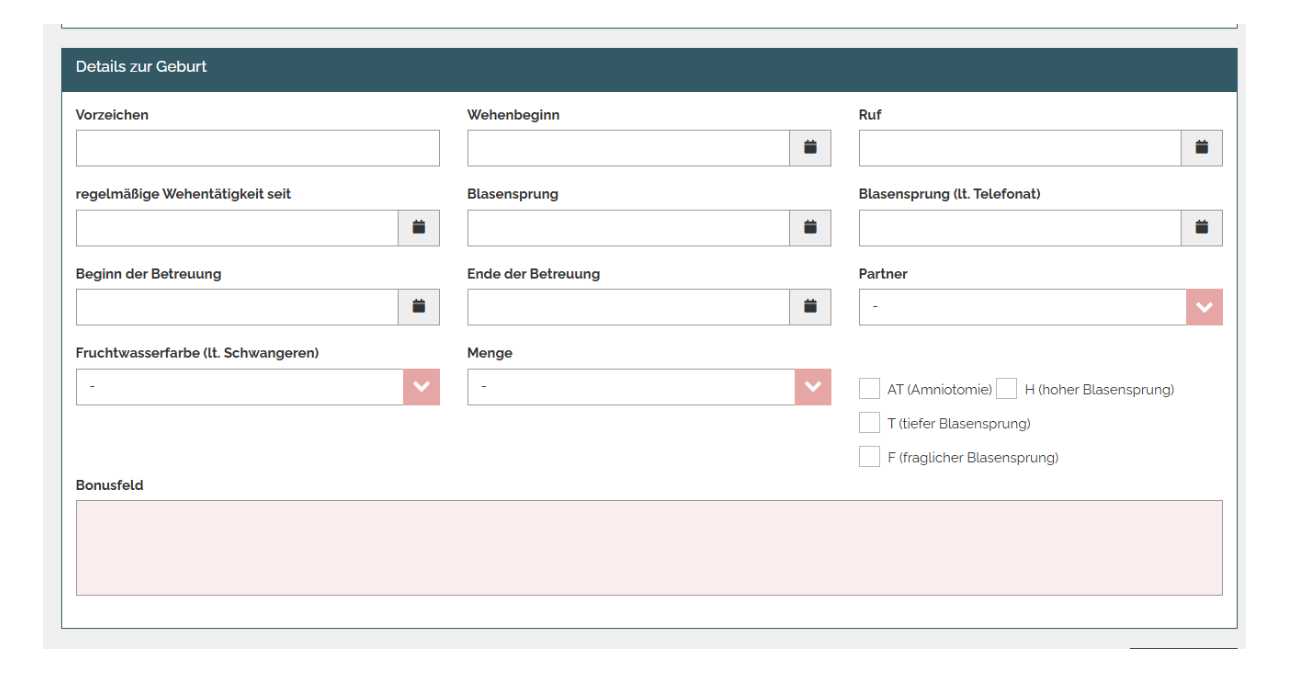The width and height of the screenshot is (1289, 673).
Task: Open the Beginn der Betreuung calendar
Action: click(420, 307)
